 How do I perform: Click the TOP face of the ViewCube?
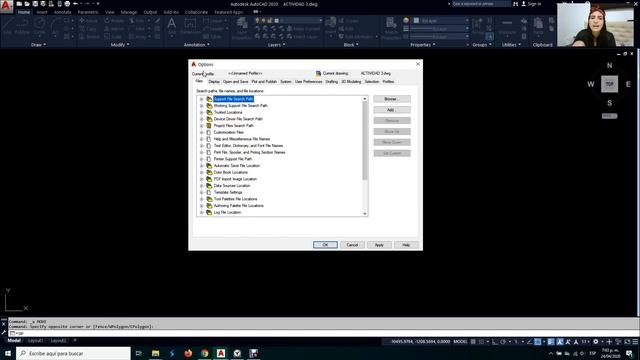609,84
